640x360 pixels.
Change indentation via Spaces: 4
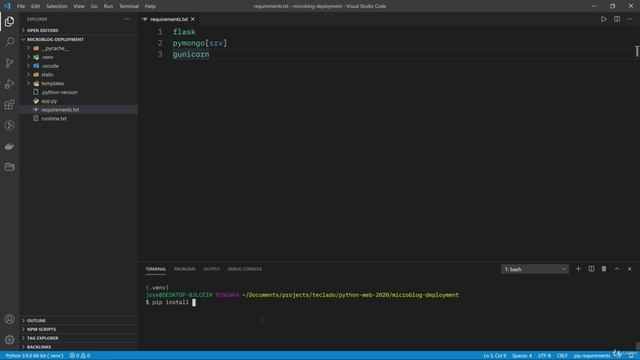522,356
